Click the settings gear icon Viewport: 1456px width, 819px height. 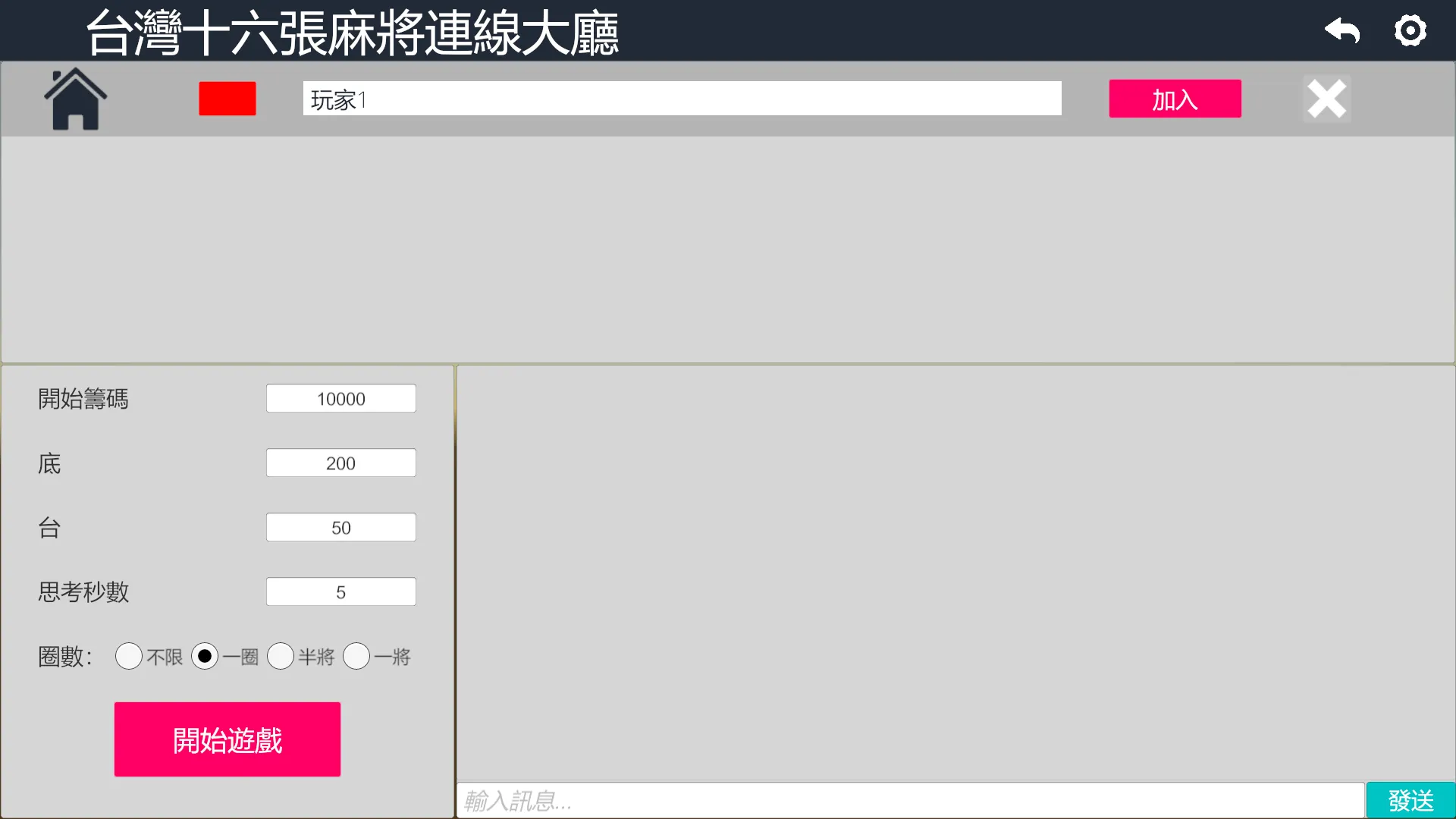click(1410, 31)
